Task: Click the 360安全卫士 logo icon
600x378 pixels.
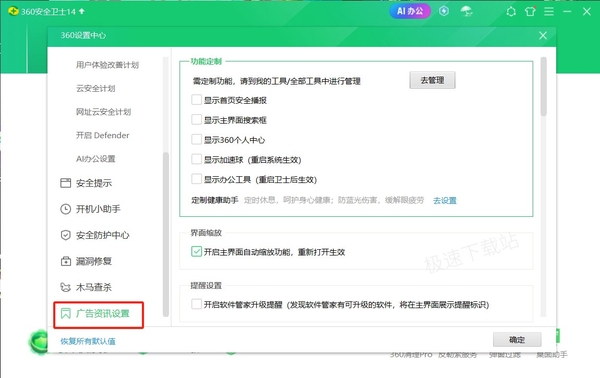Action: (x=13, y=11)
